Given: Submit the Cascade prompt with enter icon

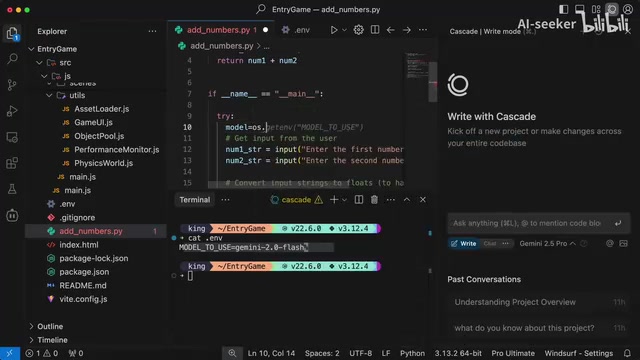Looking at the screenshot, I should (618, 223).
